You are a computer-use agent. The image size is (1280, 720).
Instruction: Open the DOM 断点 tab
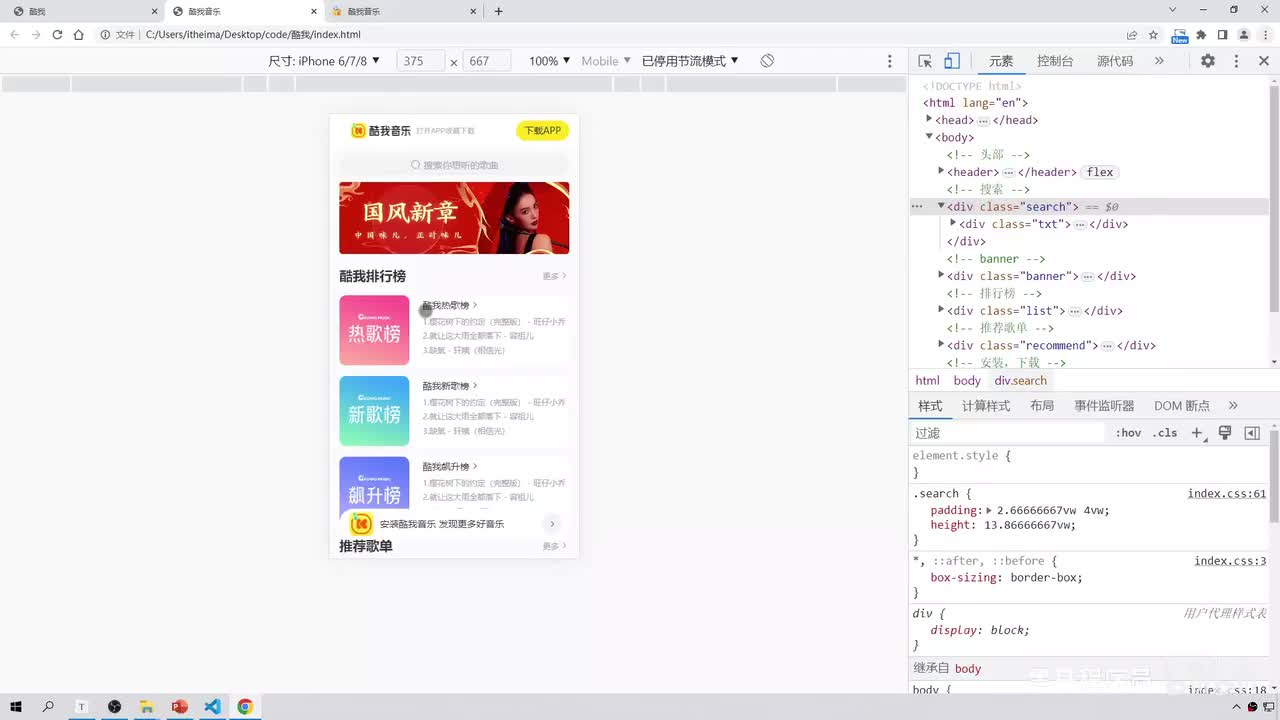click(x=1182, y=406)
